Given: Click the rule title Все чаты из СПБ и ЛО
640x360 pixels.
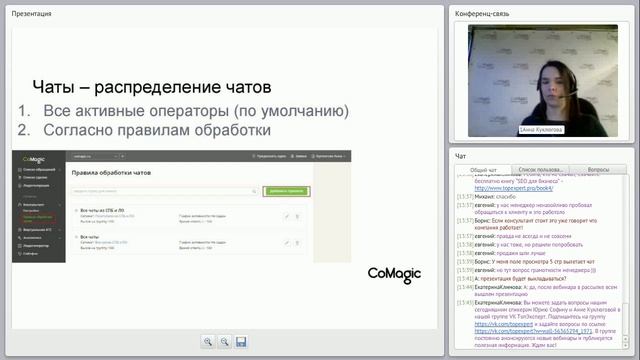Looking at the screenshot, I should pos(102,210).
